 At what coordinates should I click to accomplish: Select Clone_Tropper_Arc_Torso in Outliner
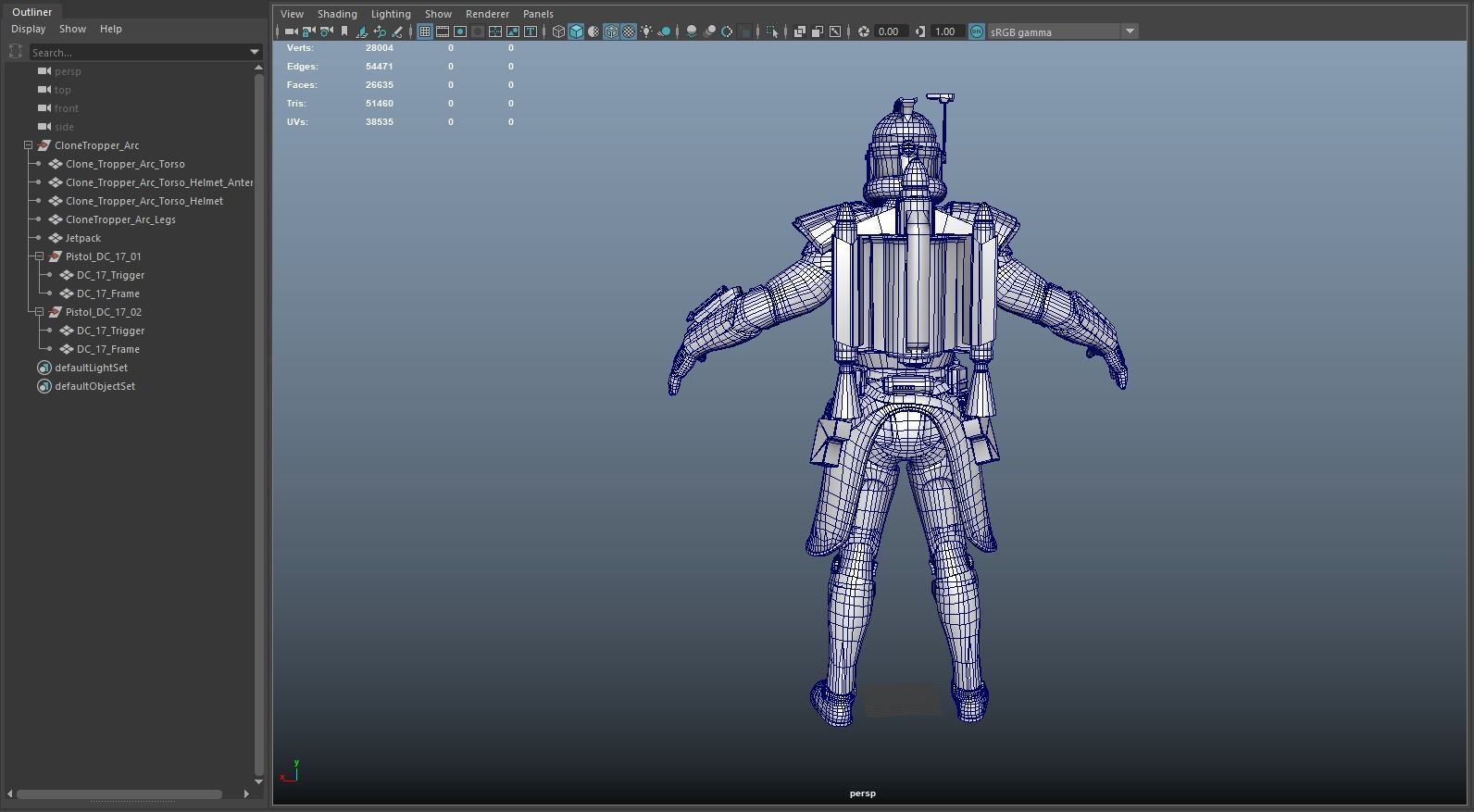(125, 164)
